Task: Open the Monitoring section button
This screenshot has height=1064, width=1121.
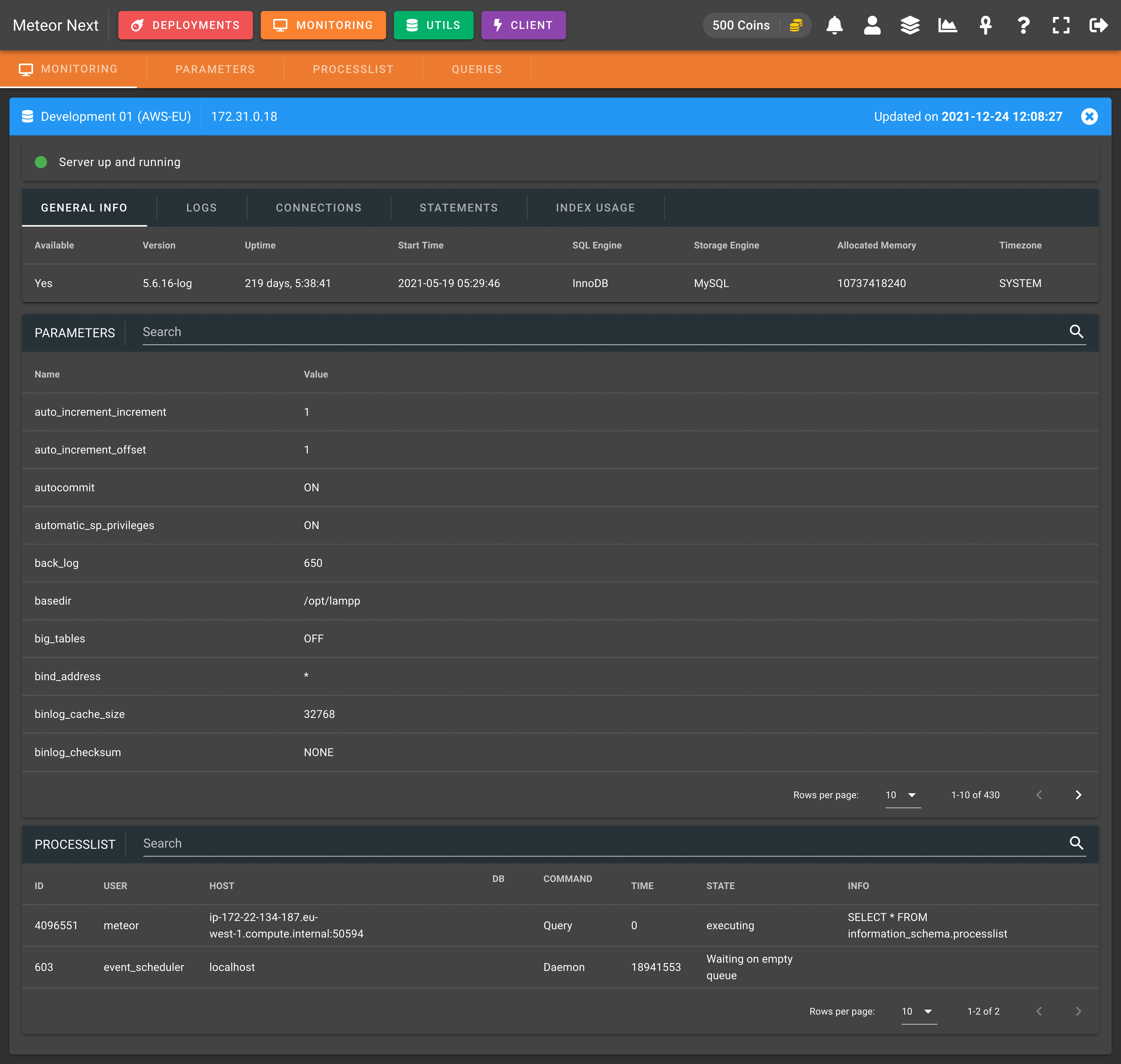Action: (323, 26)
